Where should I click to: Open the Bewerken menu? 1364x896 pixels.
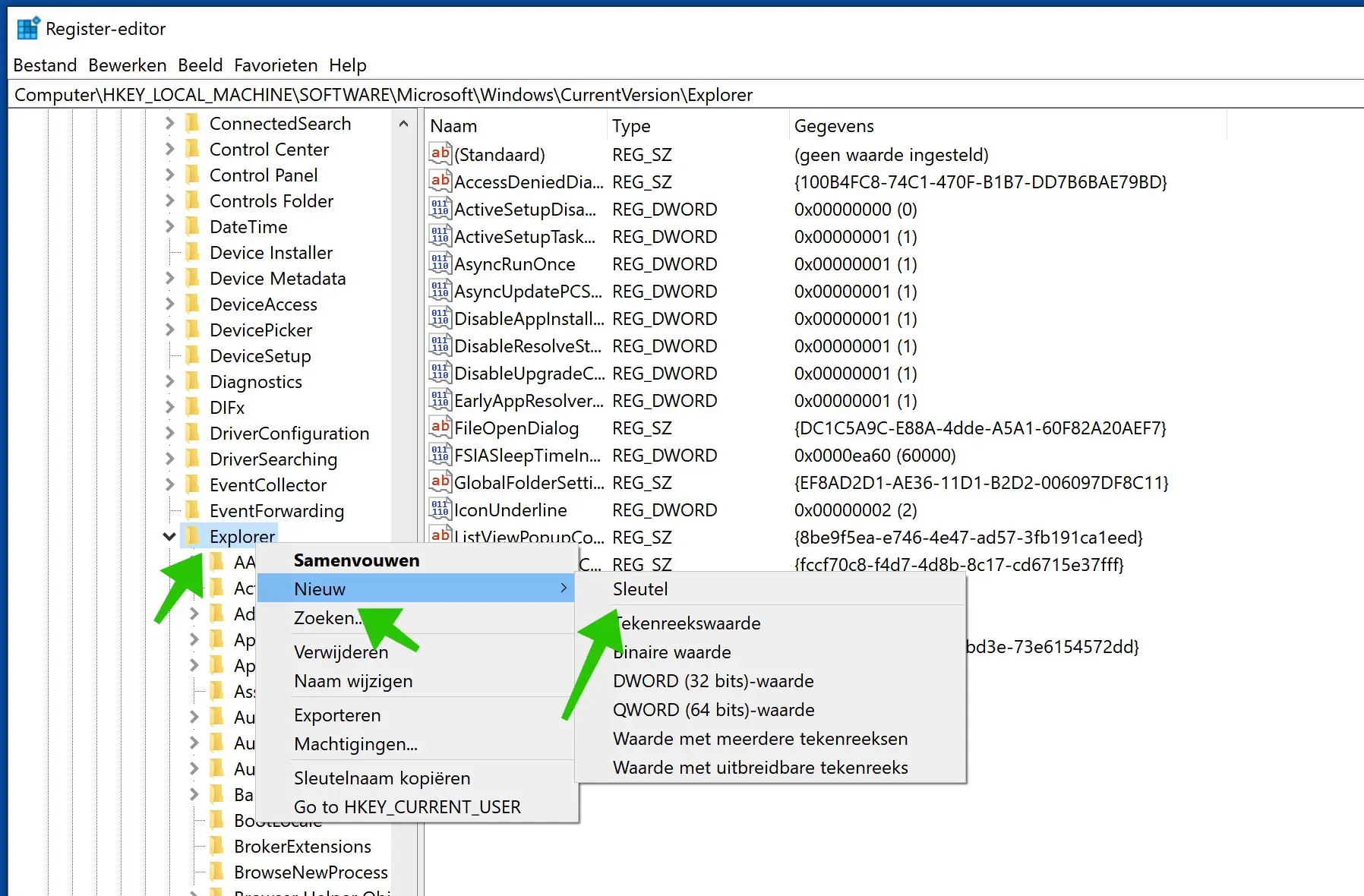[x=128, y=65]
